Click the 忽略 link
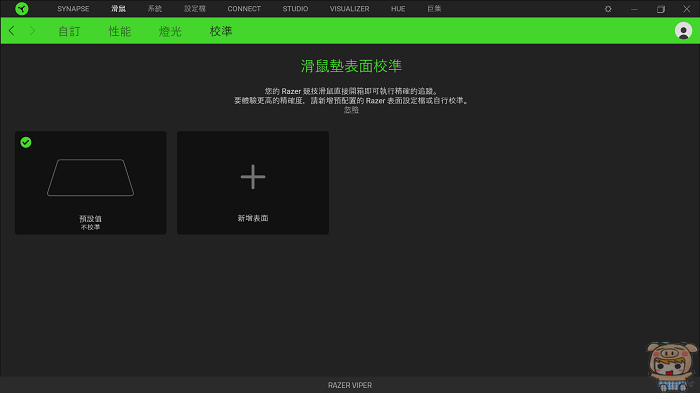 [x=351, y=110]
